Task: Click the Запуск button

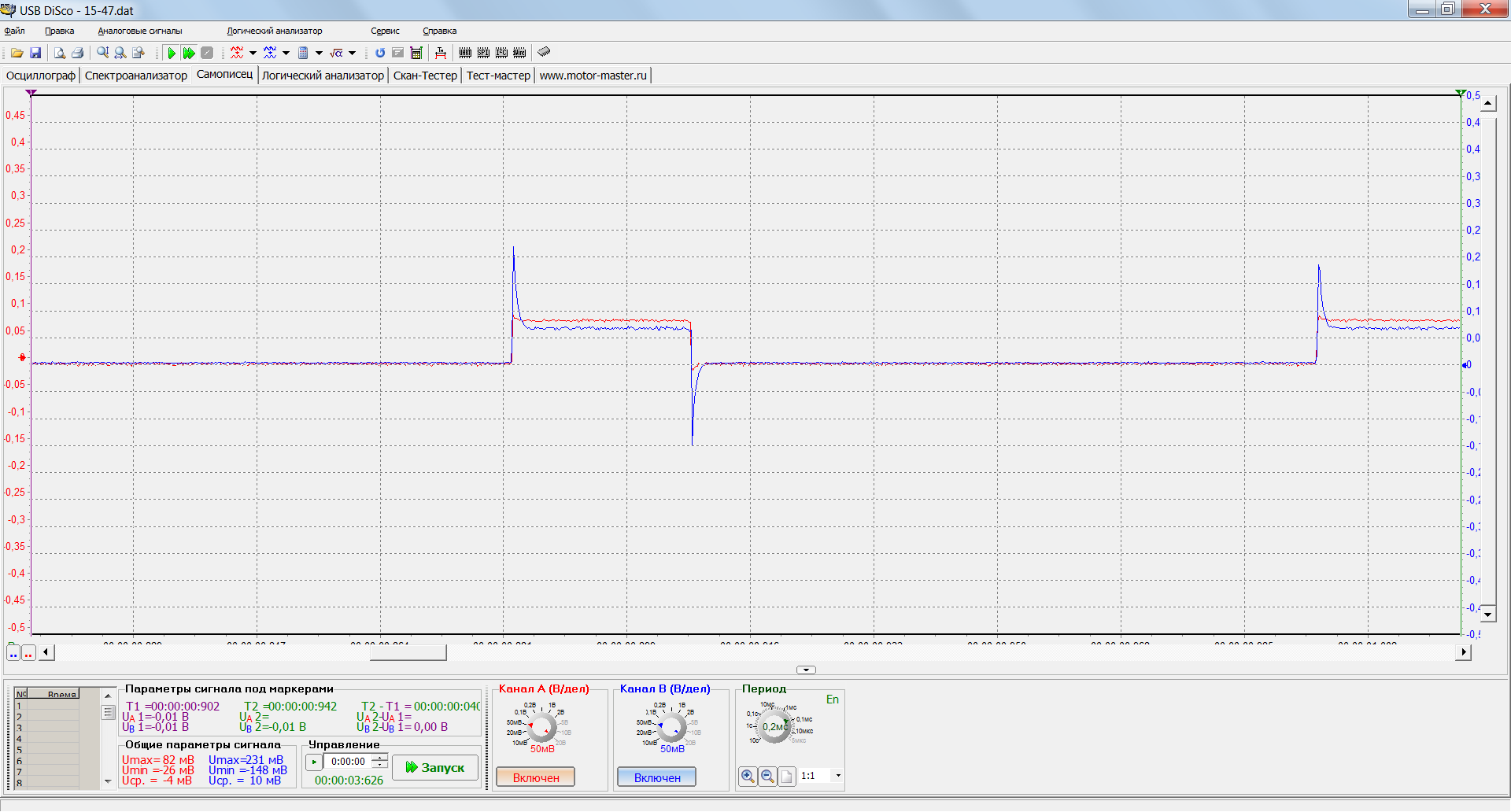Action: (435, 767)
